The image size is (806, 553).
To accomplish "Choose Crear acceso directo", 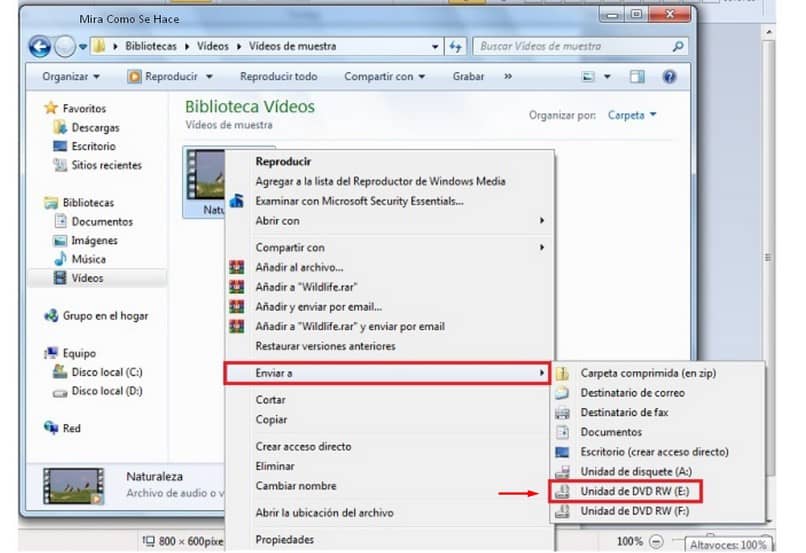I will (x=390, y=447).
